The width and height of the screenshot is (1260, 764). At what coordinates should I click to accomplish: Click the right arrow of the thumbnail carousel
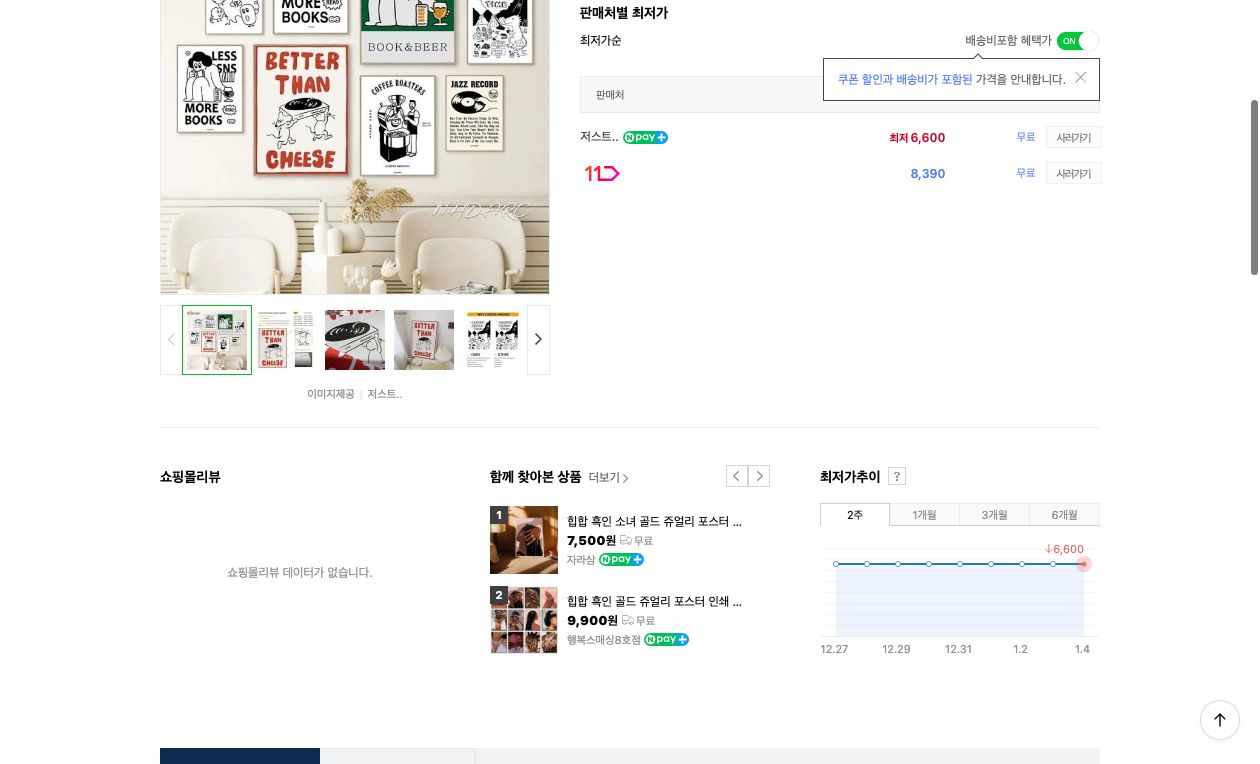[538, 339]
